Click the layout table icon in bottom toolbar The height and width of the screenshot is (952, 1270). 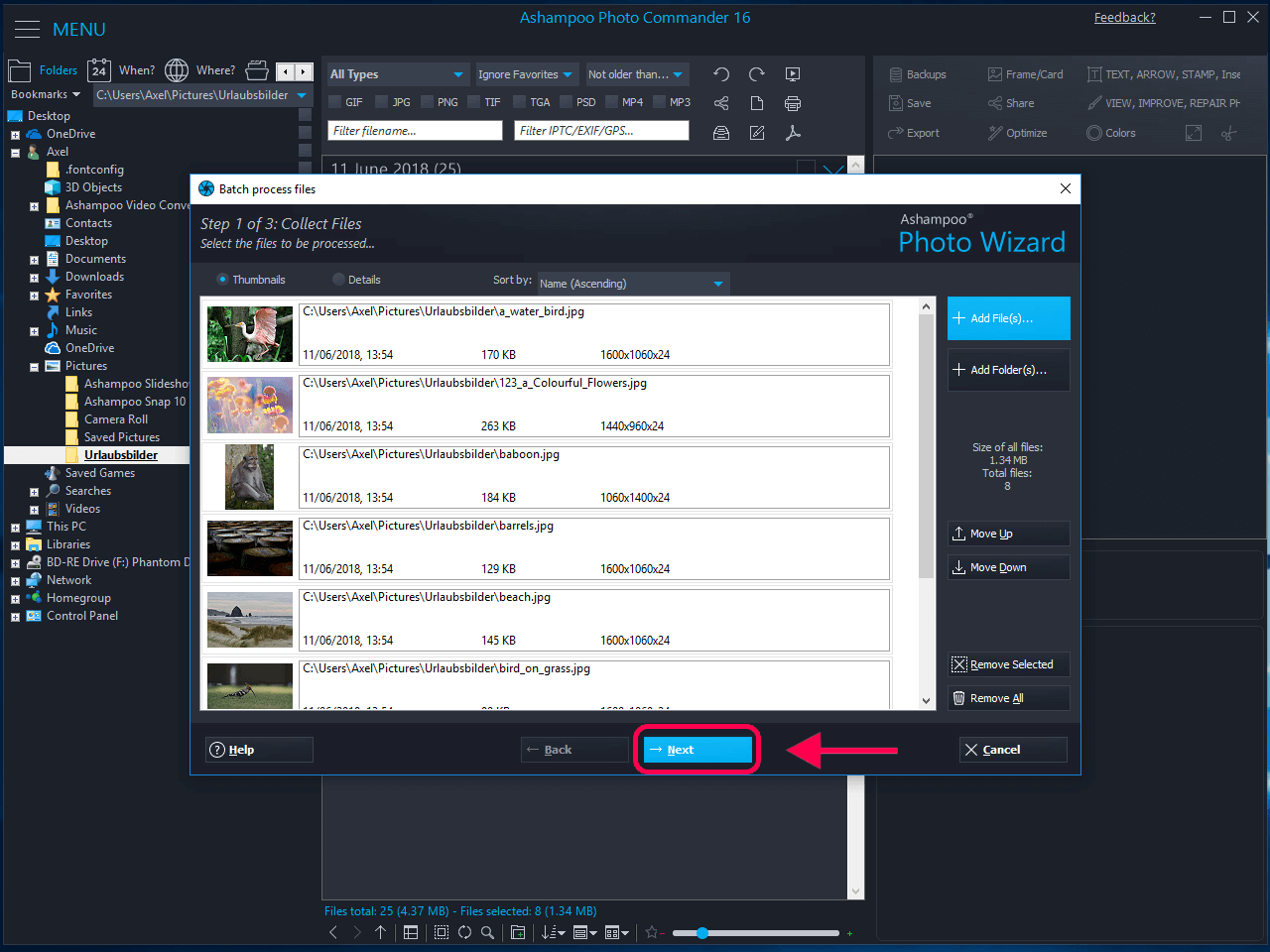tap(411, 932)
